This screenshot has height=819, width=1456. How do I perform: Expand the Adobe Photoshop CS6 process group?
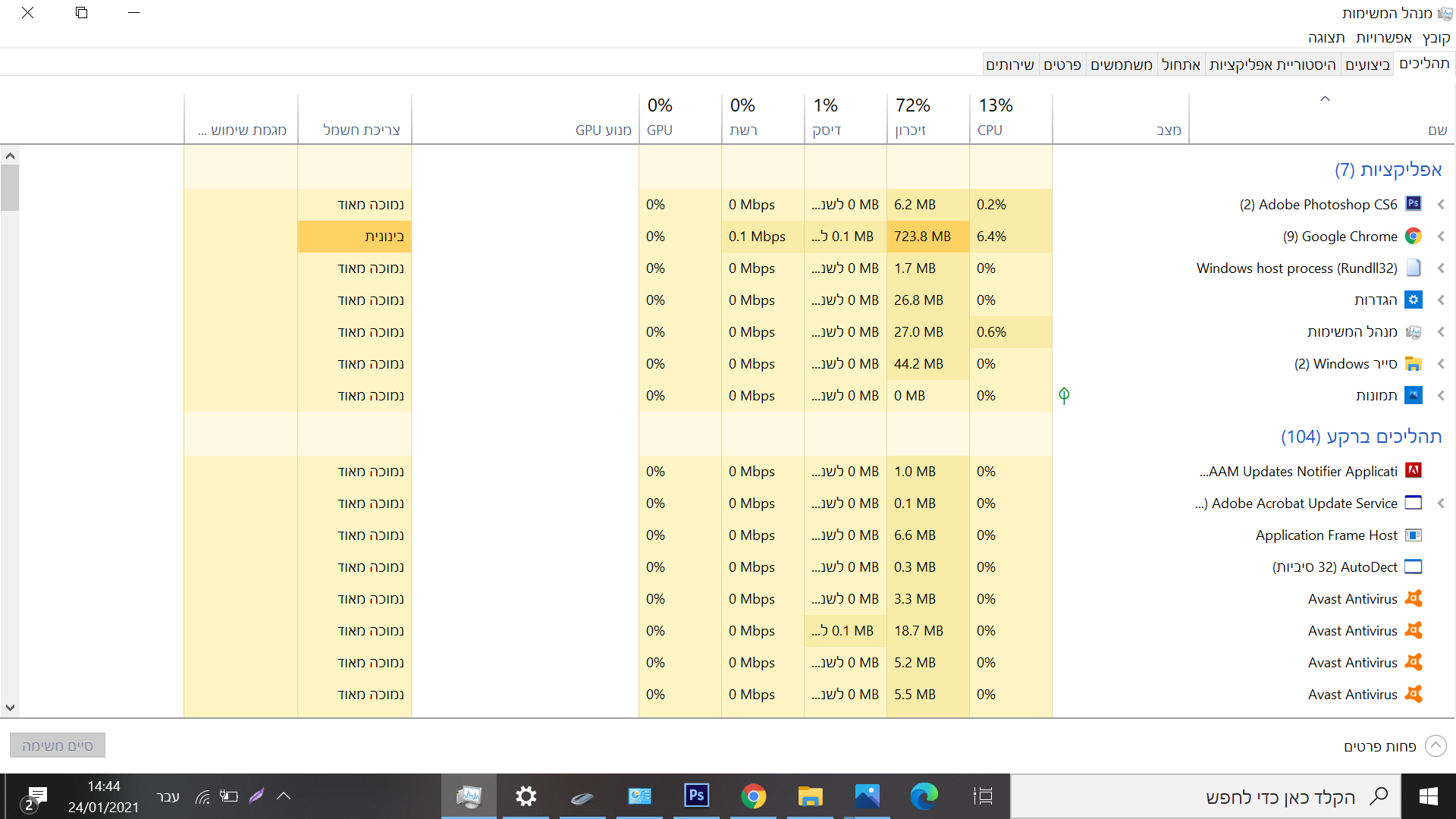pyautogui.click(x=1441, y=204)
